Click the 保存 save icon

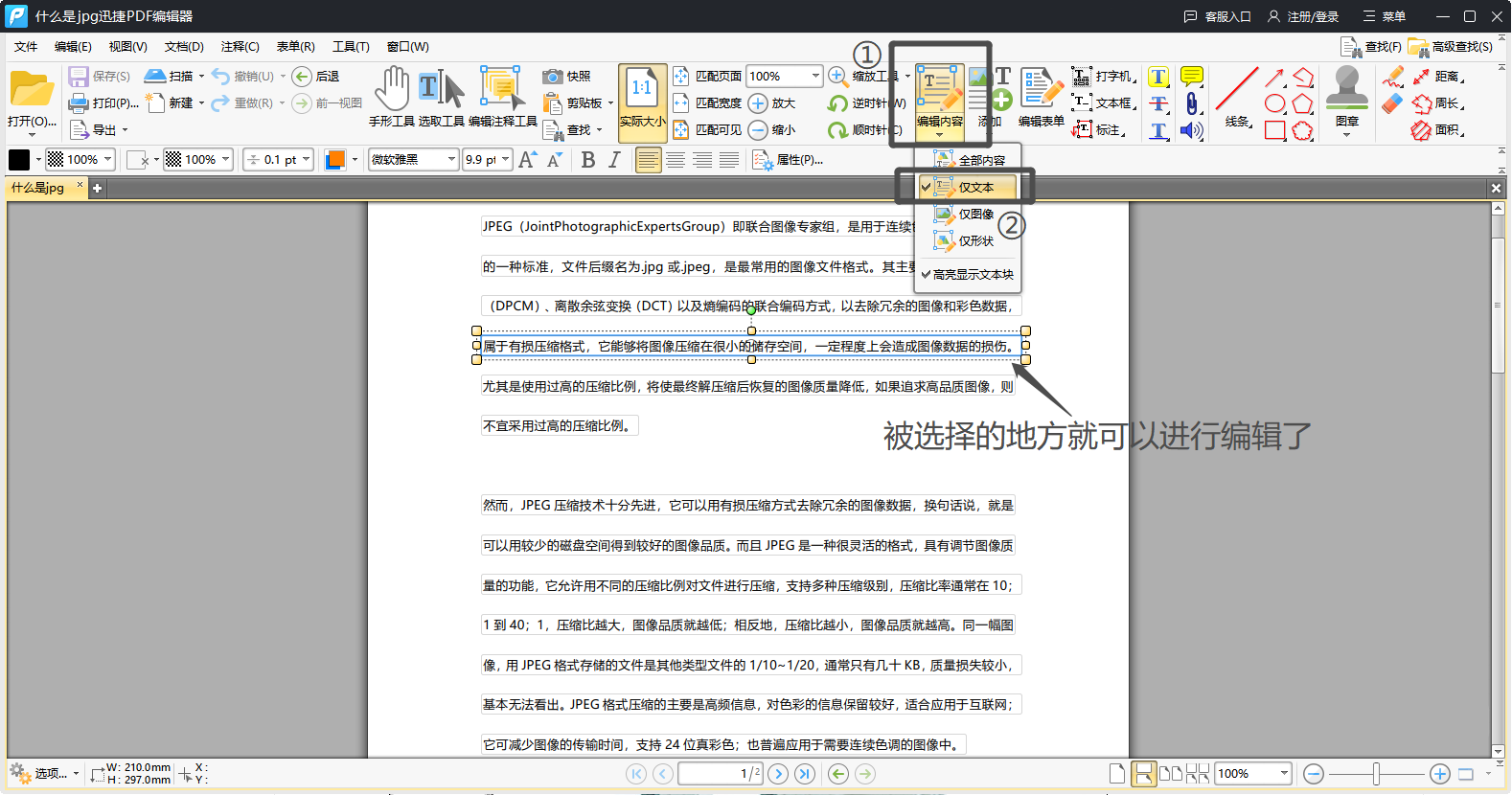pos(79,77)
